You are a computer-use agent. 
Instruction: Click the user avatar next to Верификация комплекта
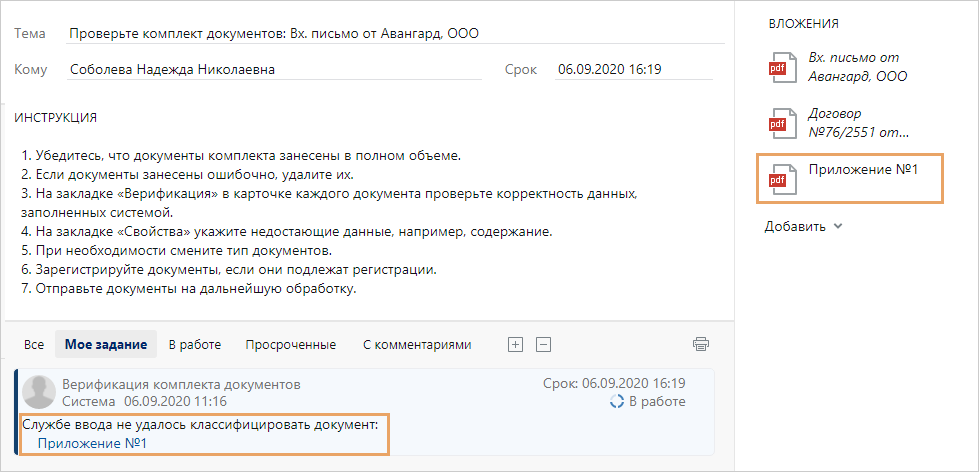[39, 392]
